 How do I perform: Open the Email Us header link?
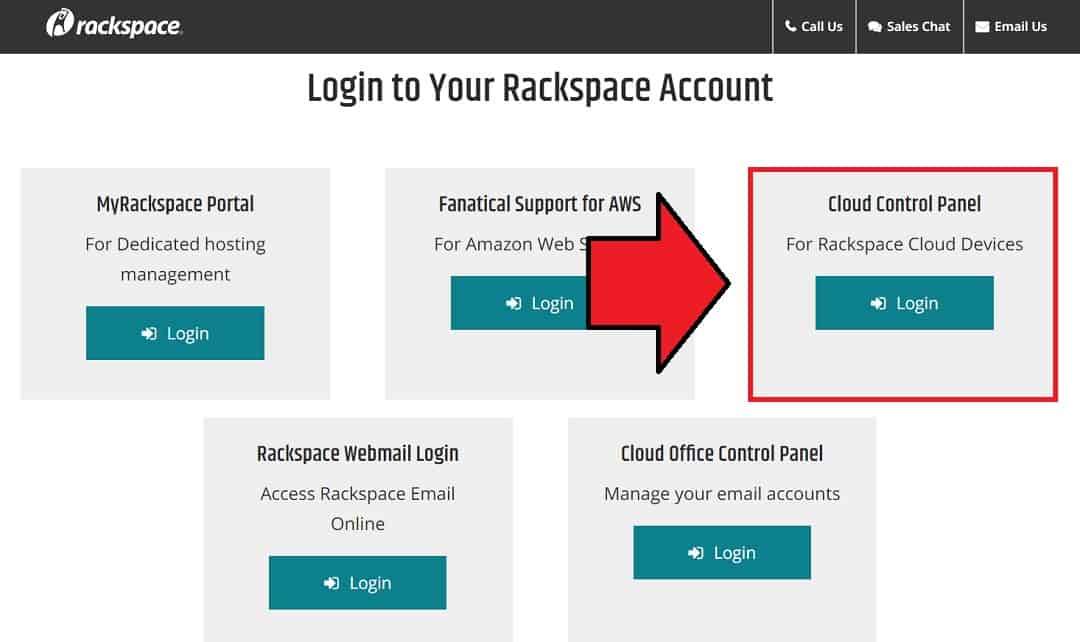point(1011,27)
